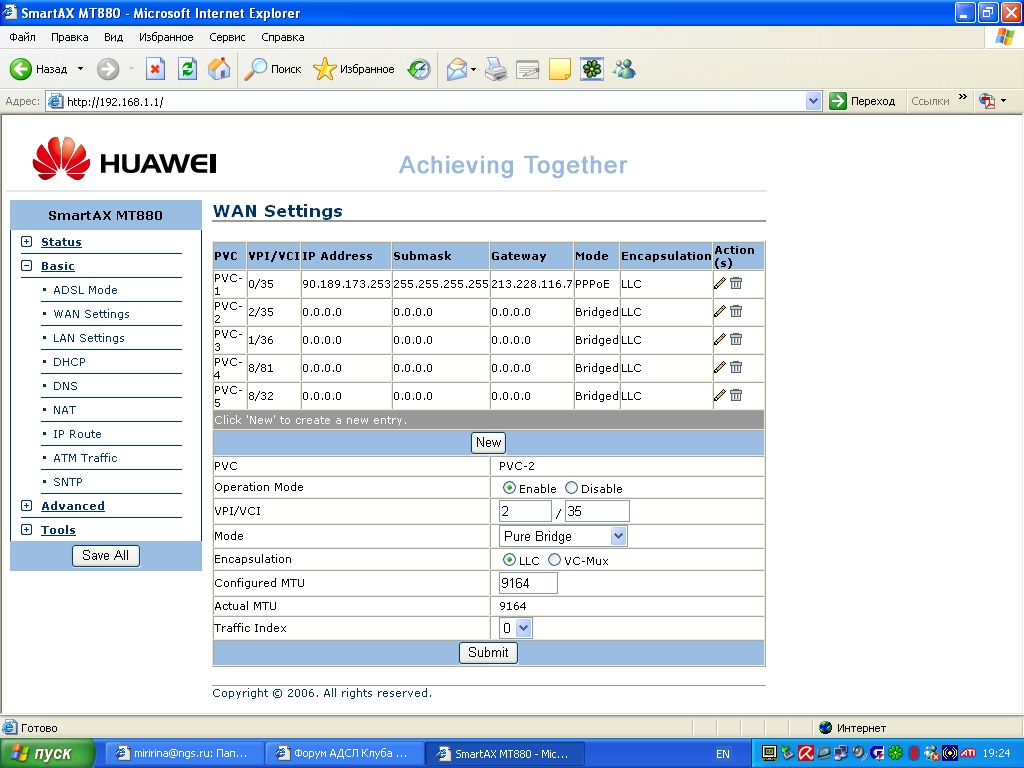1024x768 pixels.
Task: Open the IP Route page
Action: [x=77, y=434]
